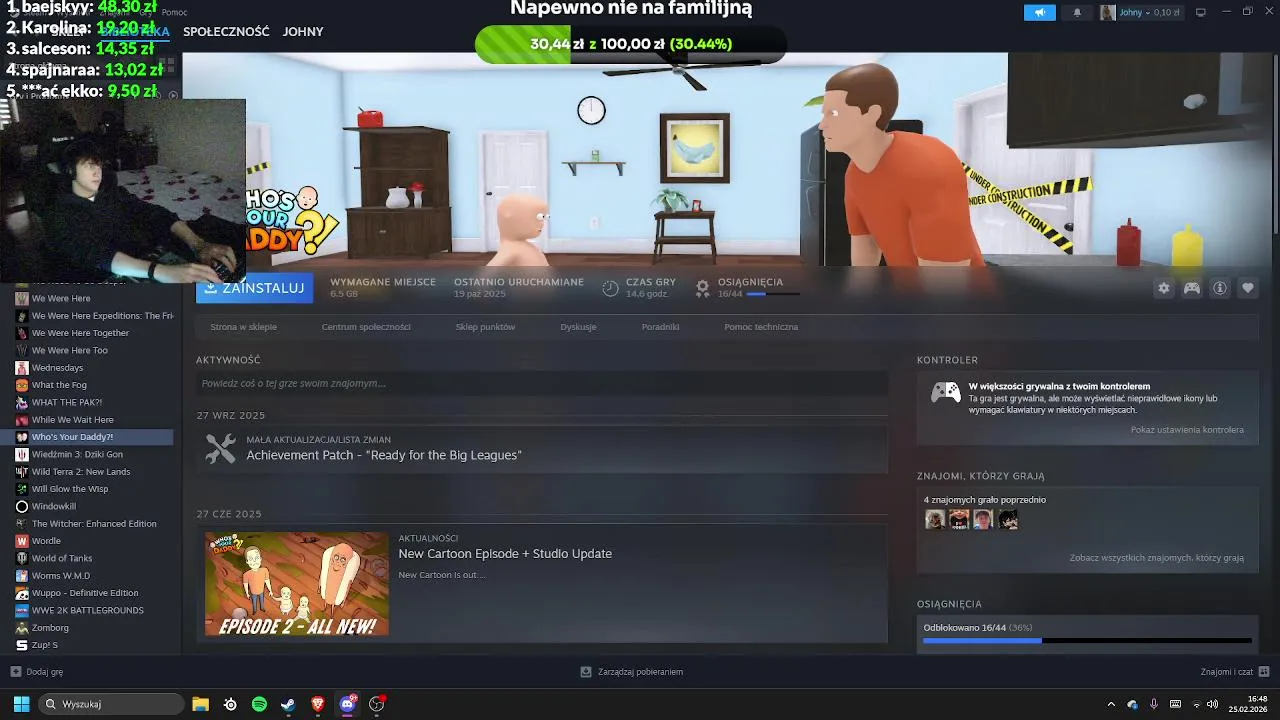
Task: Click the microphone tray icon
Action: coord(1154,704)
